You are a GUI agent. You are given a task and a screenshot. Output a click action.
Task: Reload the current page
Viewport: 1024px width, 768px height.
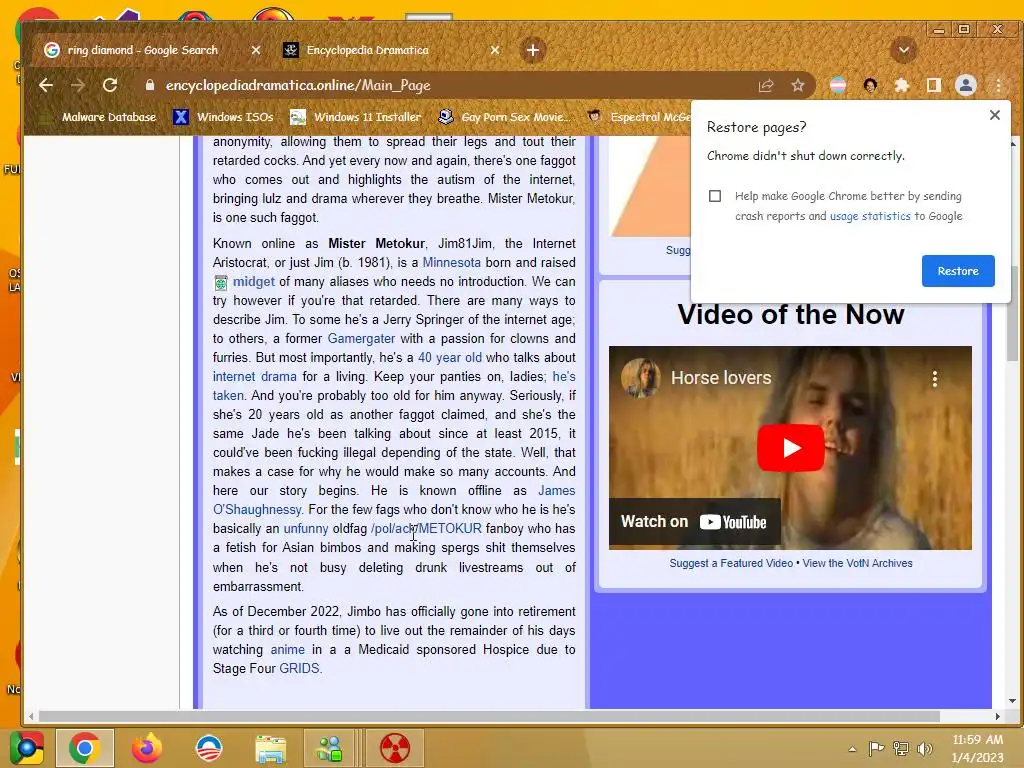click(110, 85)
